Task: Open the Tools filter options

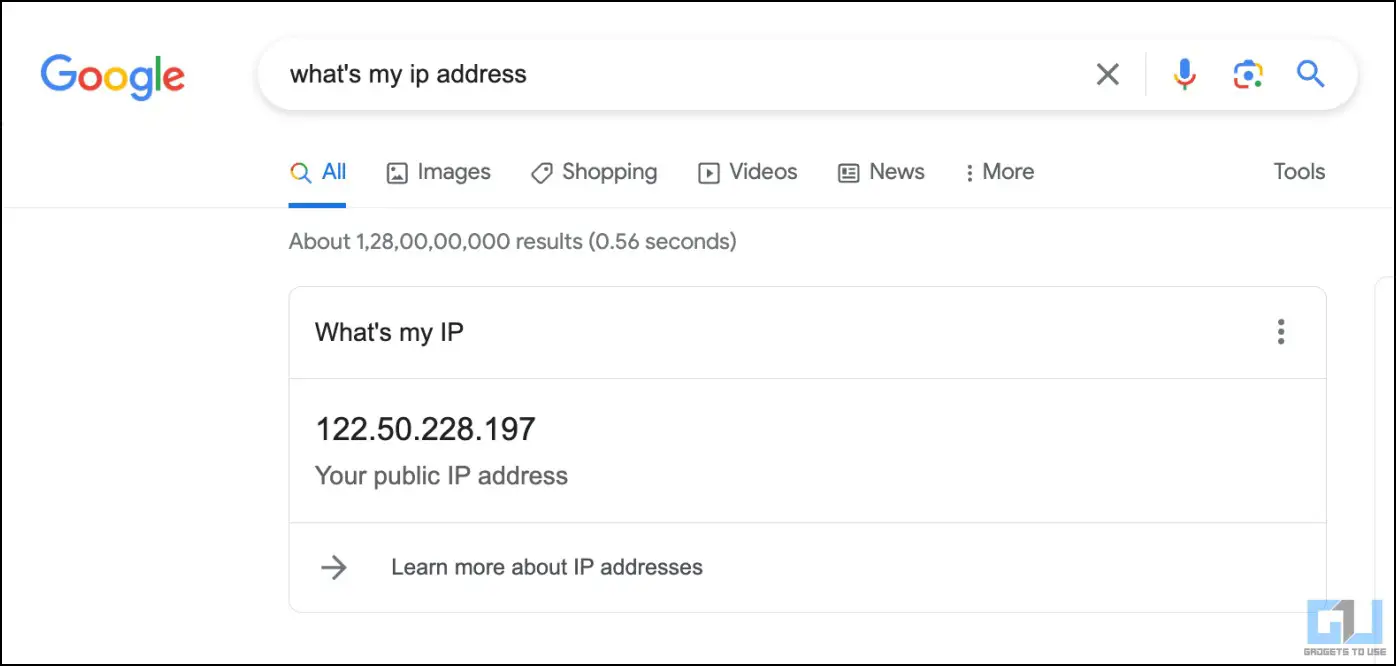Action: (1299, 172)
